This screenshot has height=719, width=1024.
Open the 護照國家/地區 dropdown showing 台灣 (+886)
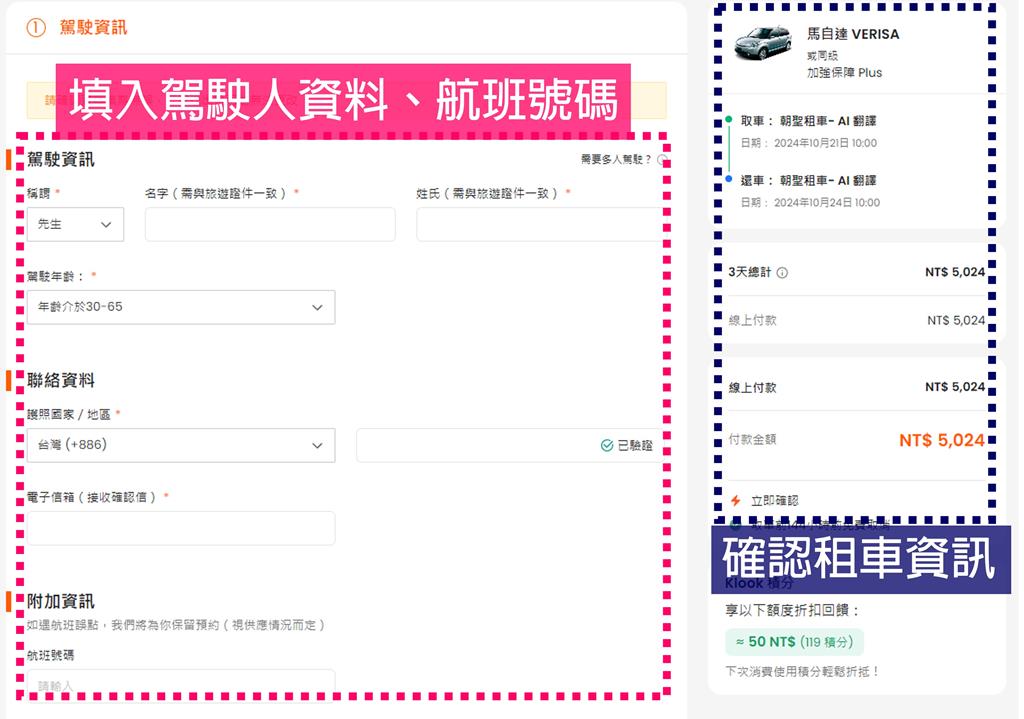[x=181, y=445]
